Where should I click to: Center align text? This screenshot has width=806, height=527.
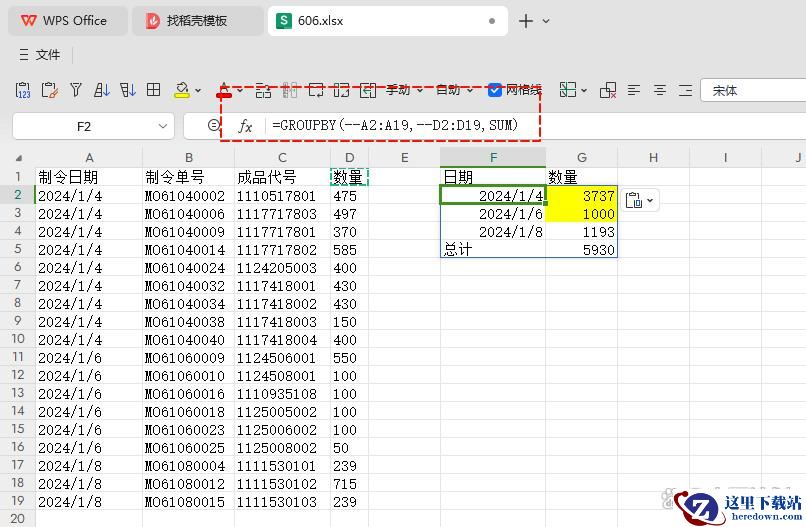(x=660, y=90)
